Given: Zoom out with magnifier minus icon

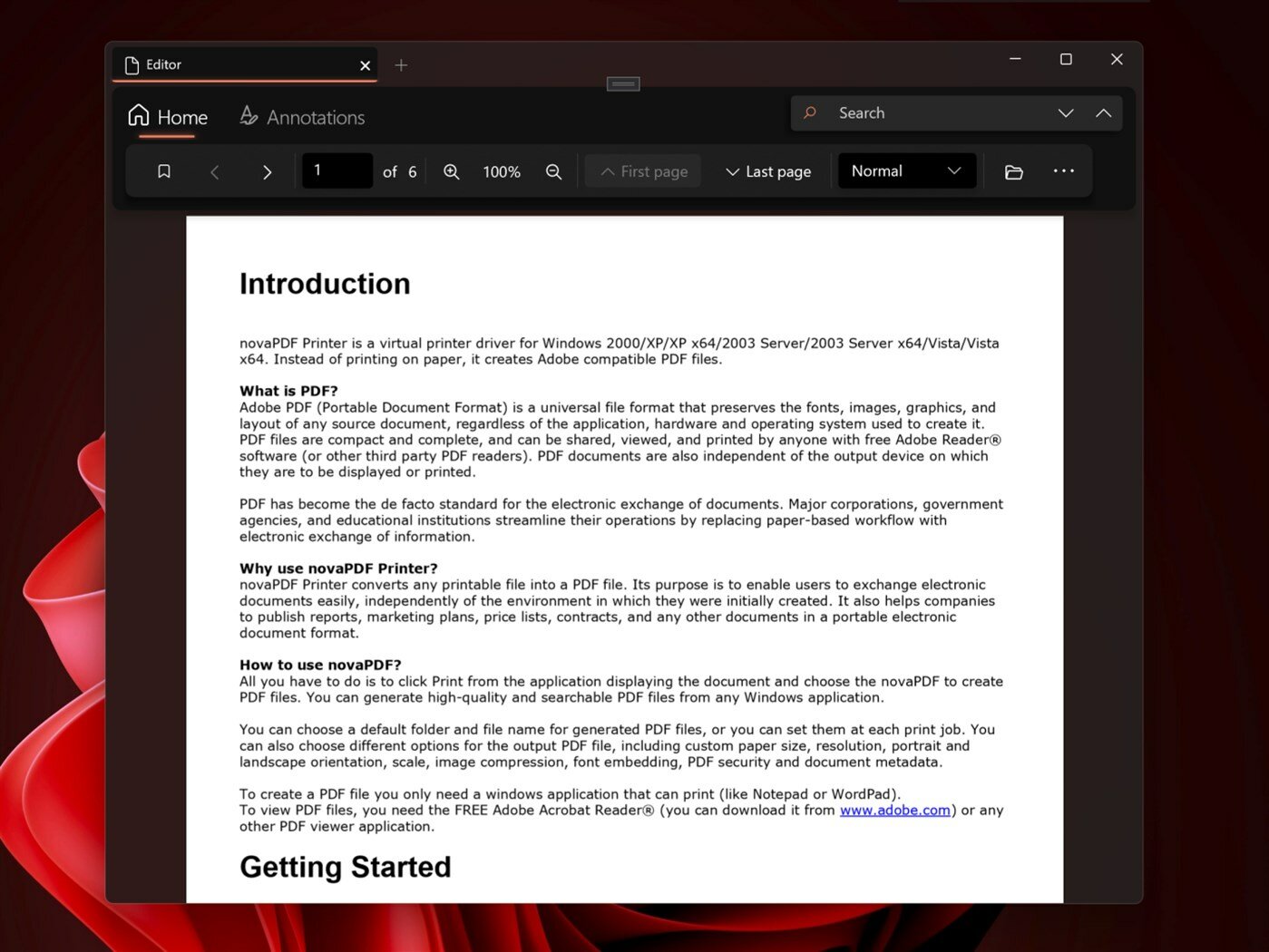Looking at the screenshot, I should [x=553, y=171].
